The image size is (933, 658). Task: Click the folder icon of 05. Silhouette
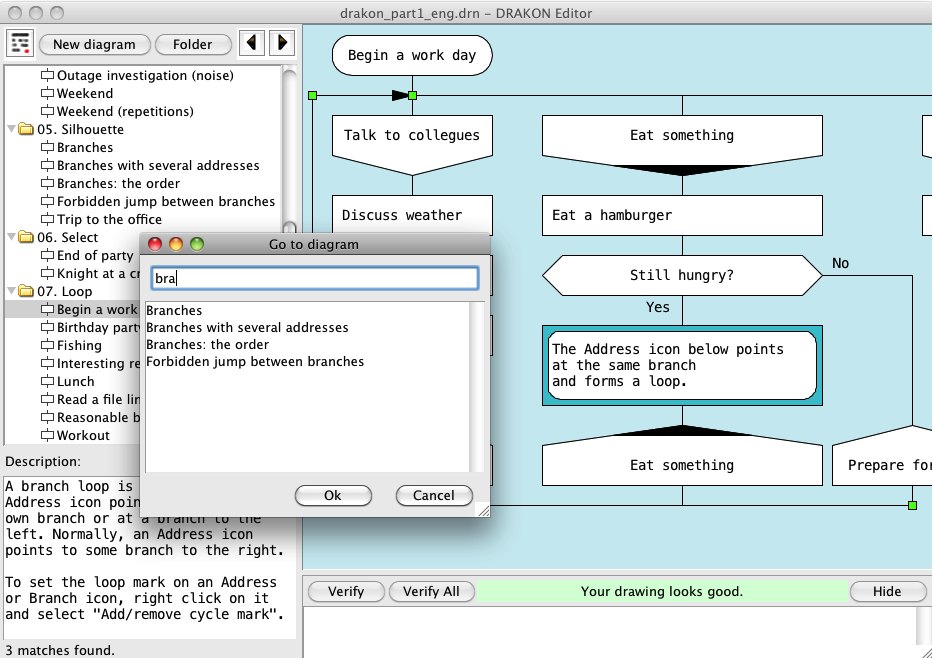pos(25,130)
